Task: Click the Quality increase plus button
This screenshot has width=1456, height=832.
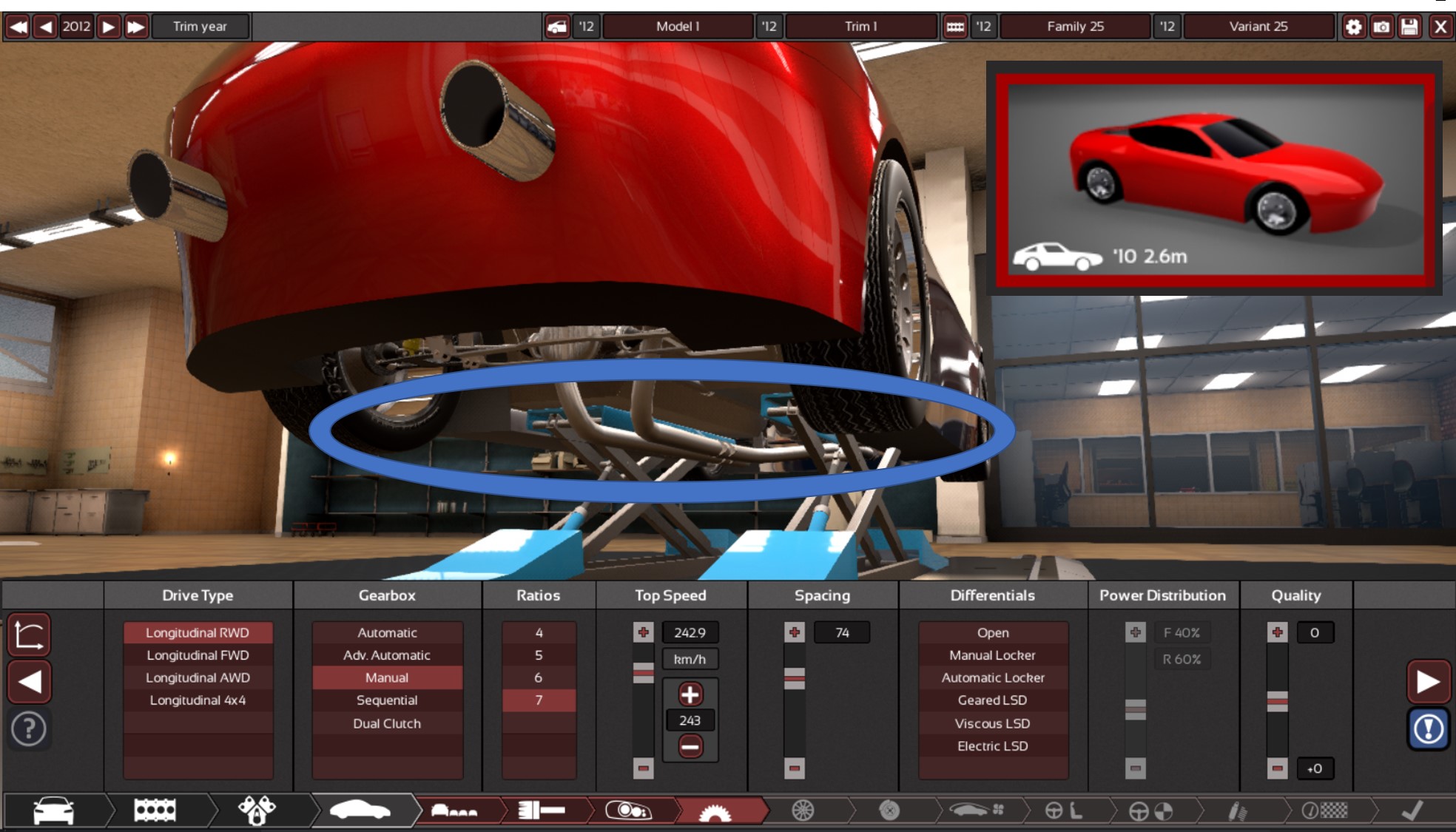Action: (1277, 632)
